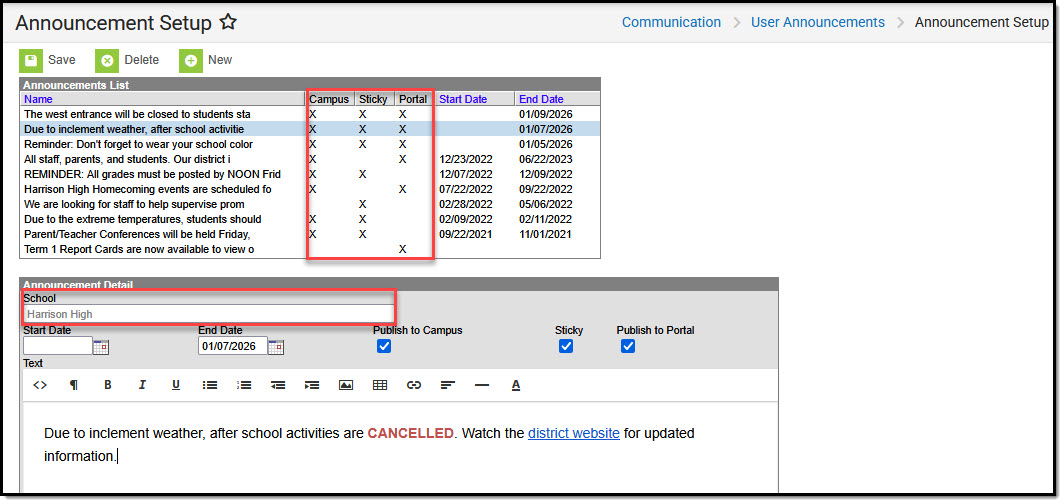Uncheck the Publish to Portal checkbox
This screenshot has height=504, width=1064.
point(628,347)
